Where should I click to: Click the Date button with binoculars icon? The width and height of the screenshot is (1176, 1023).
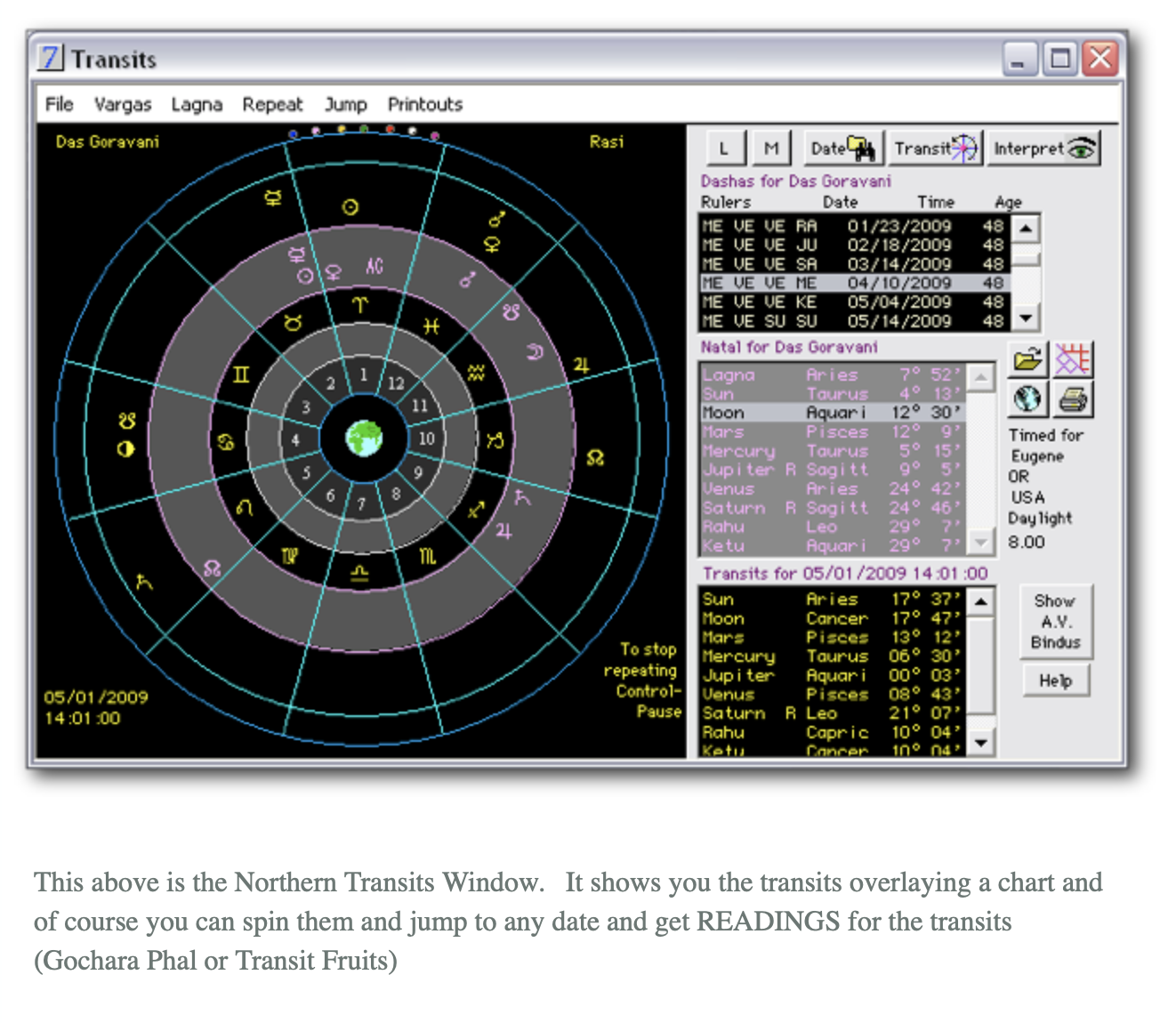click(843, 149)
